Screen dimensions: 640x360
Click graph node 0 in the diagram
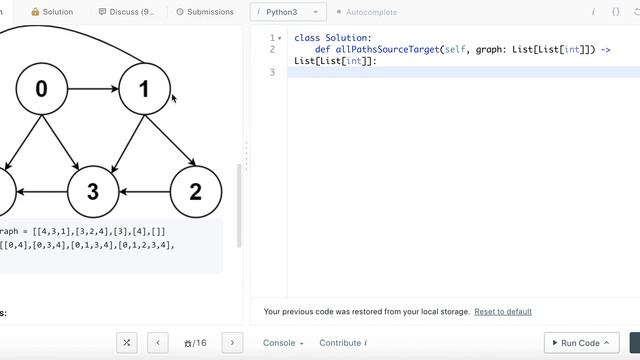coord(42,89)
